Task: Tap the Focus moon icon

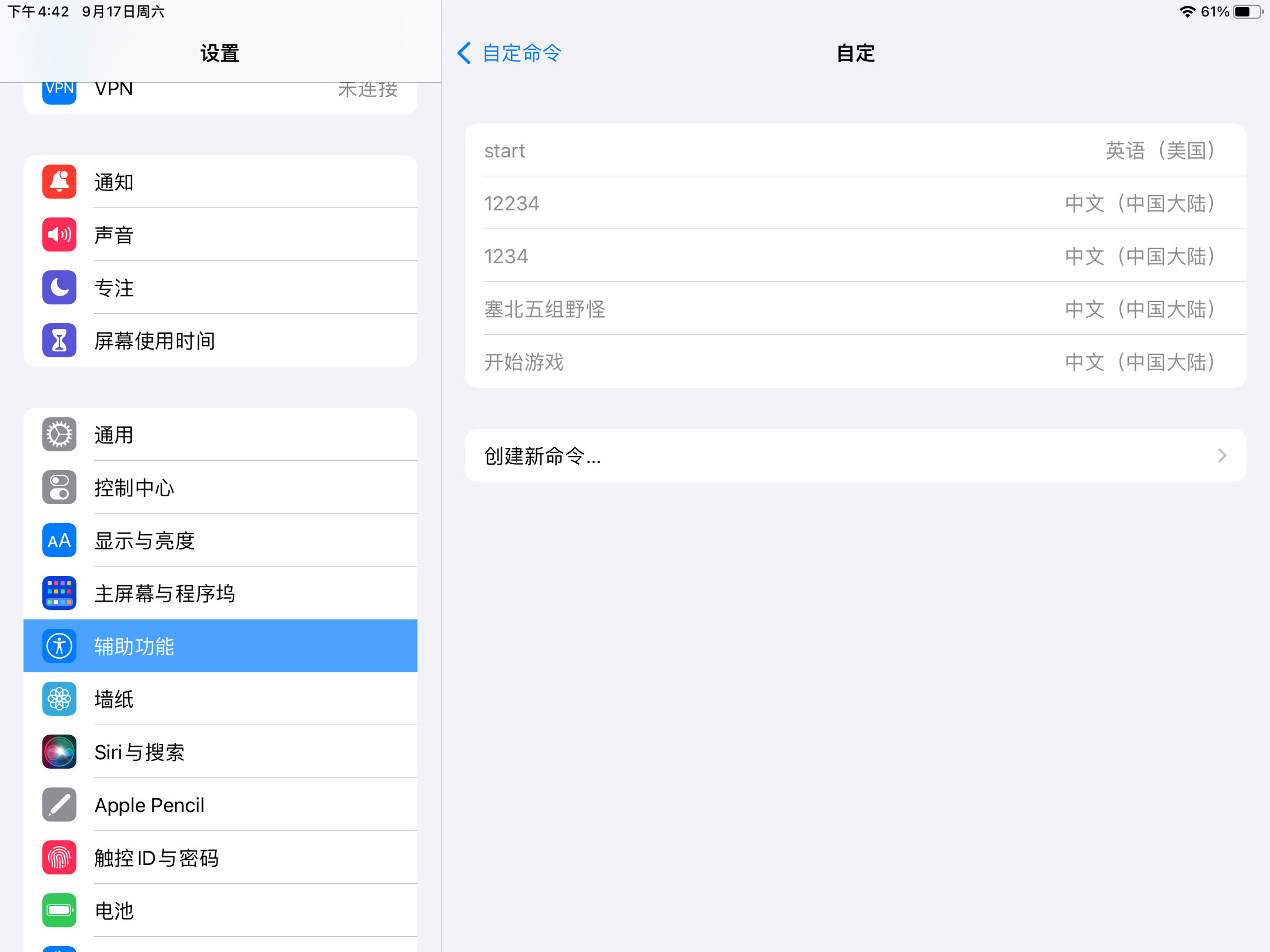Action: pyautogui.click(x=59, y=288)
